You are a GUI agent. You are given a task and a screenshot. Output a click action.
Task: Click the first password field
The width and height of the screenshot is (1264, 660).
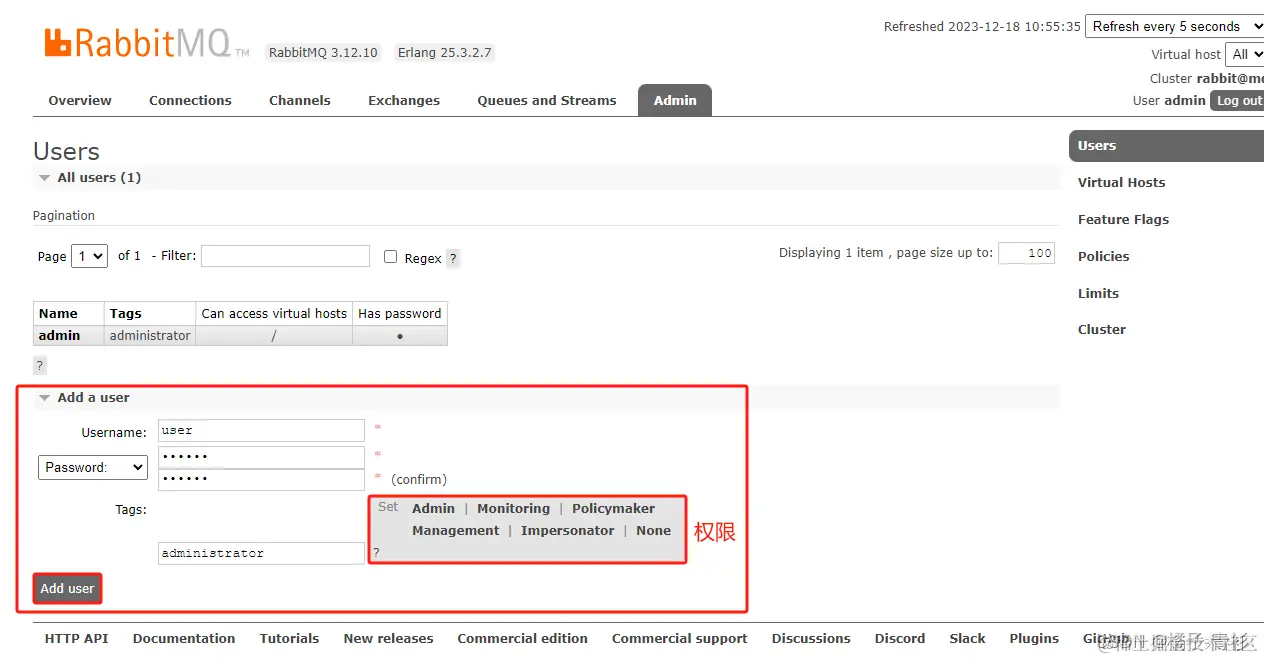coord(261,456)
